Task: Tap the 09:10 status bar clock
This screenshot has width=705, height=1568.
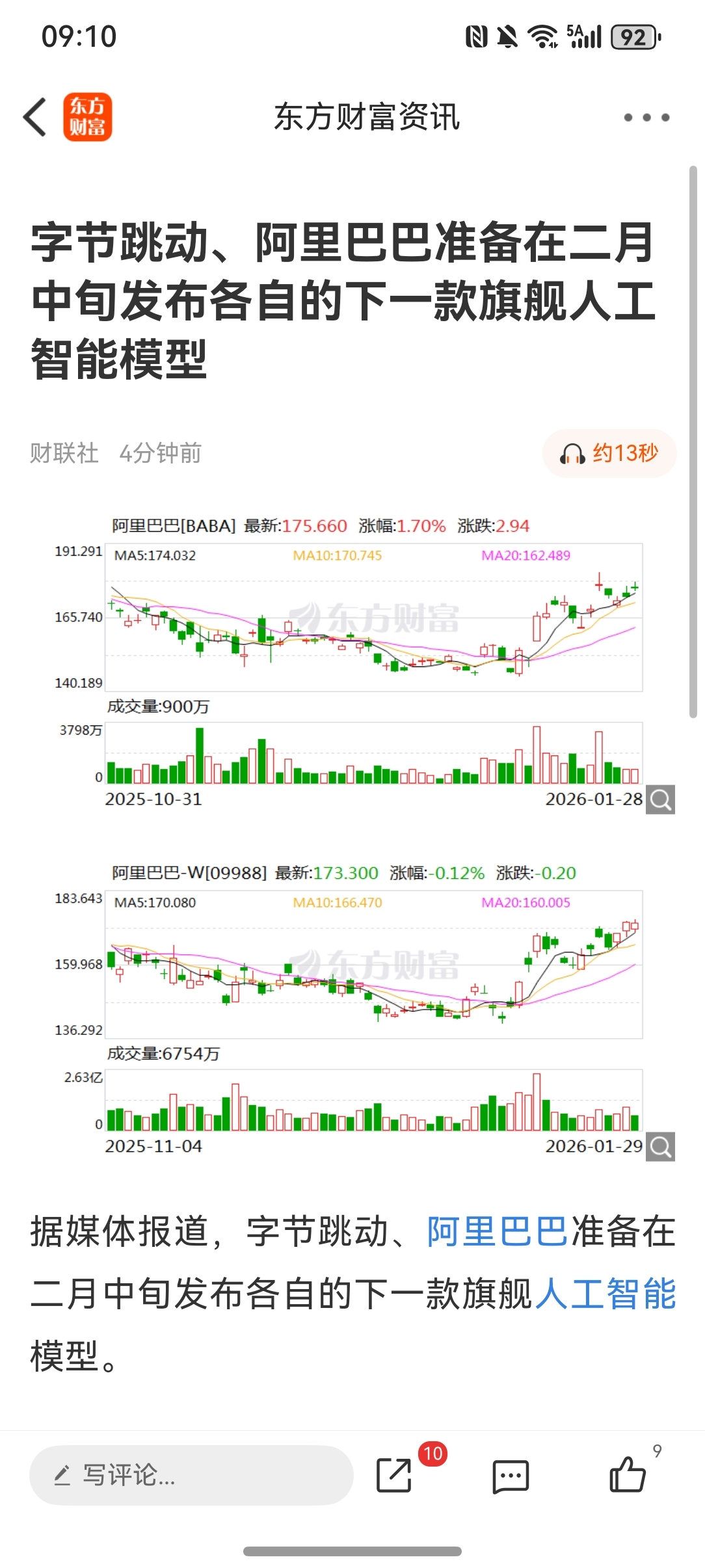Action: point(79,36)
